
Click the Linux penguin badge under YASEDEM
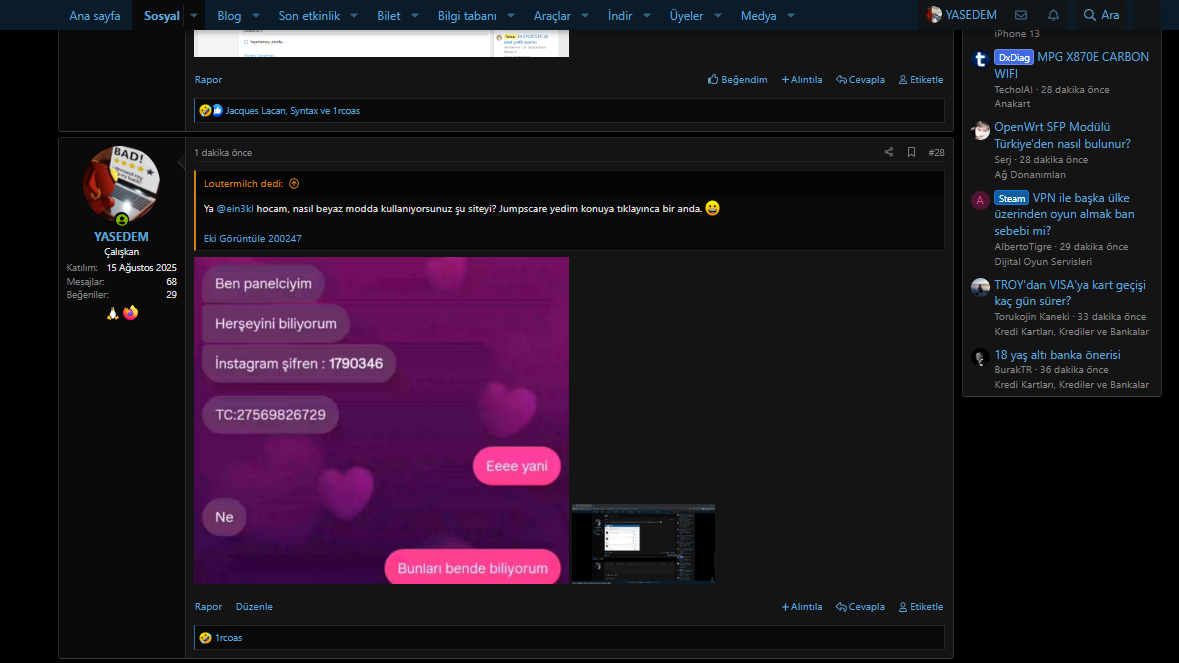113,313
